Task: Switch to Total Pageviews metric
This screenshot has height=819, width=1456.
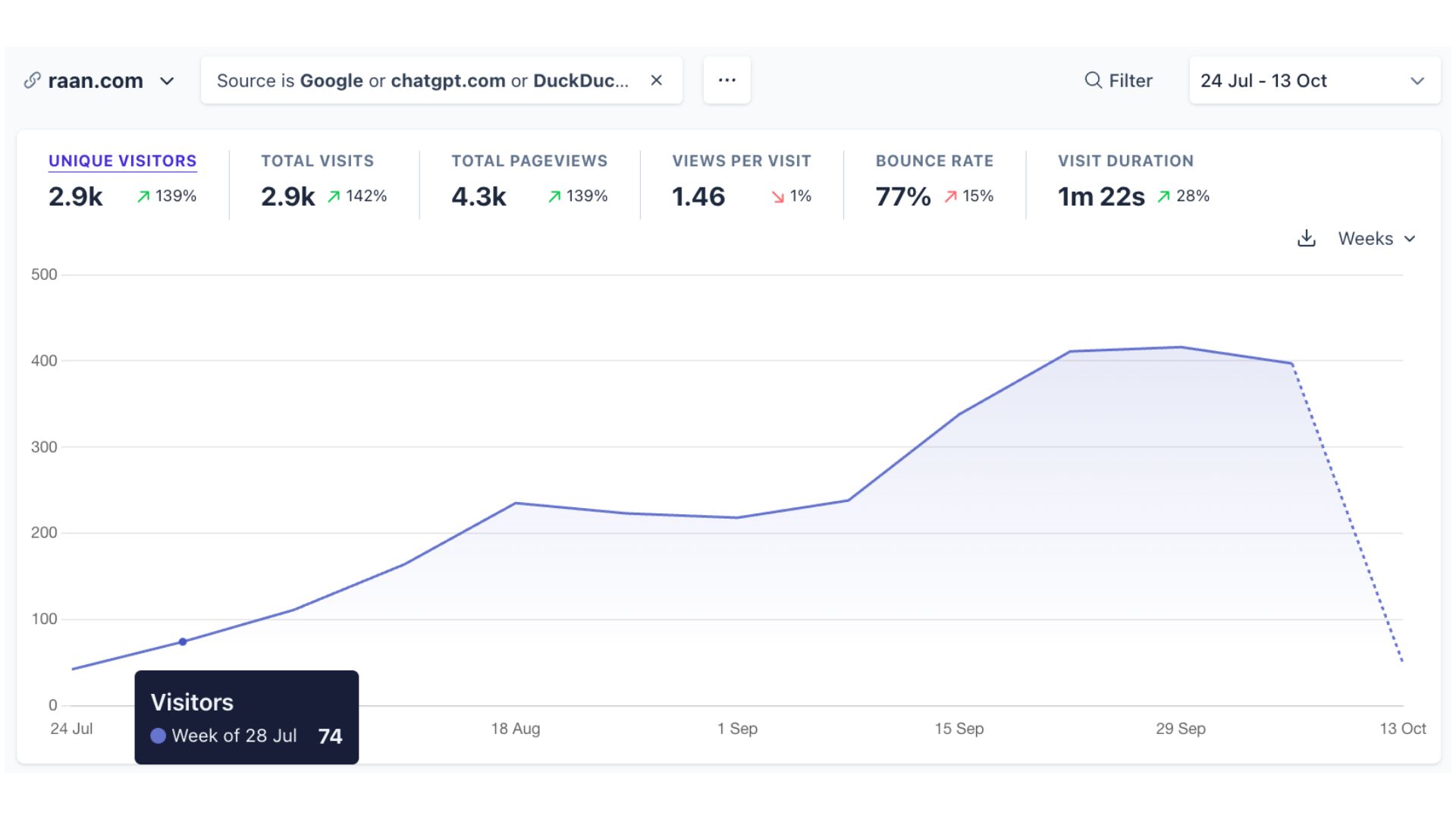Action: click(x=529, y=161)
